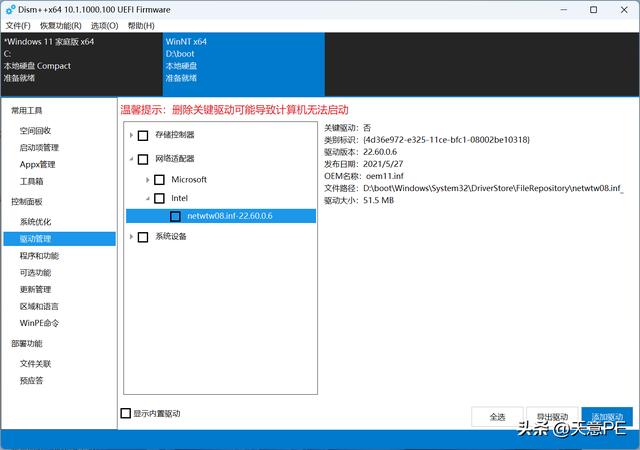This screenshot has width=640, height=450.
Task: Check the 系统设备 checkbox
Action: point(143,237)
